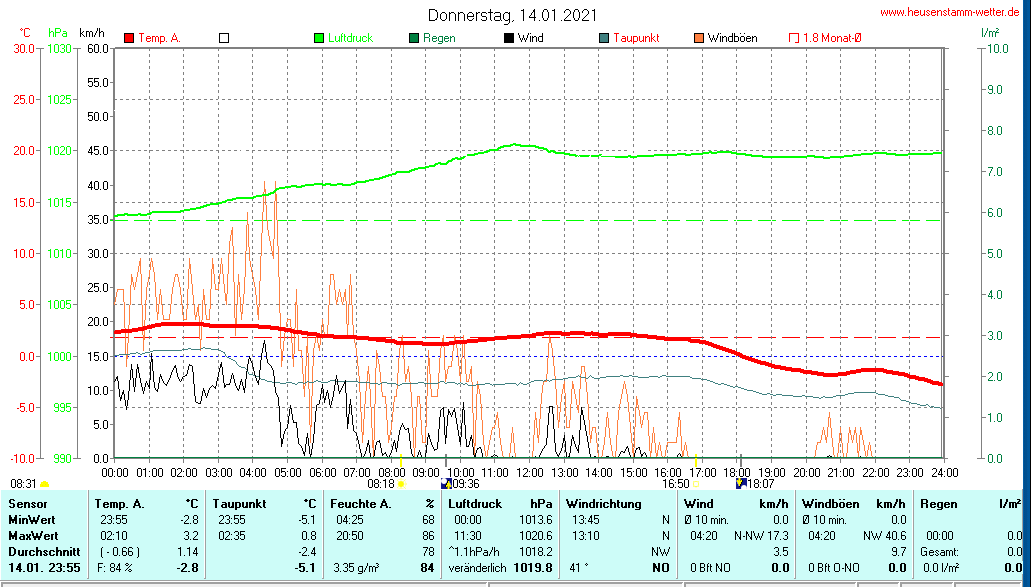Click the average dew point -2.4
Viewport: 1034px width, 587px height.
coord(307,551)
